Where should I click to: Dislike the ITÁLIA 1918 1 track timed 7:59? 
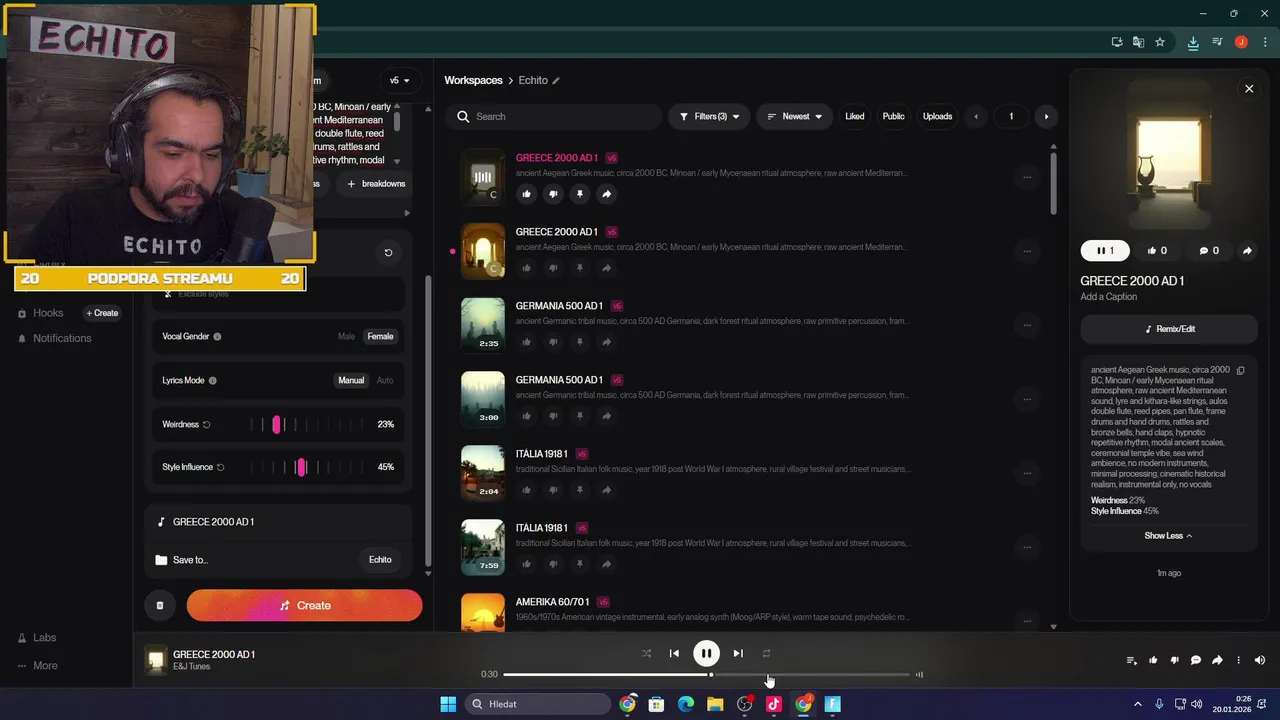(553, 564)
